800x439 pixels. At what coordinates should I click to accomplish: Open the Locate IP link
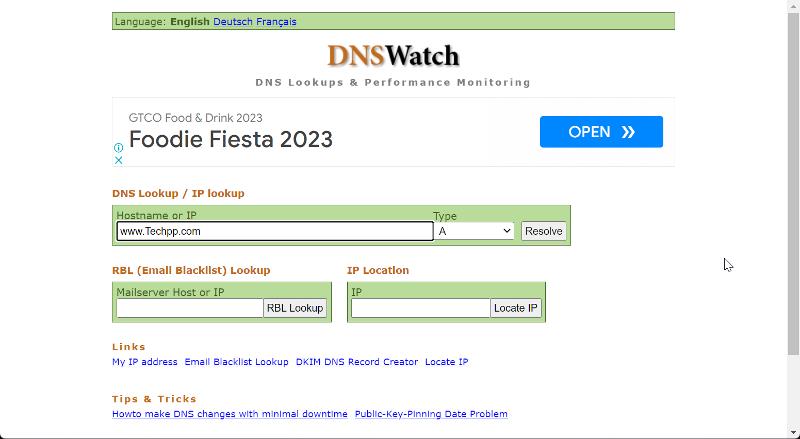click(446, 362)
